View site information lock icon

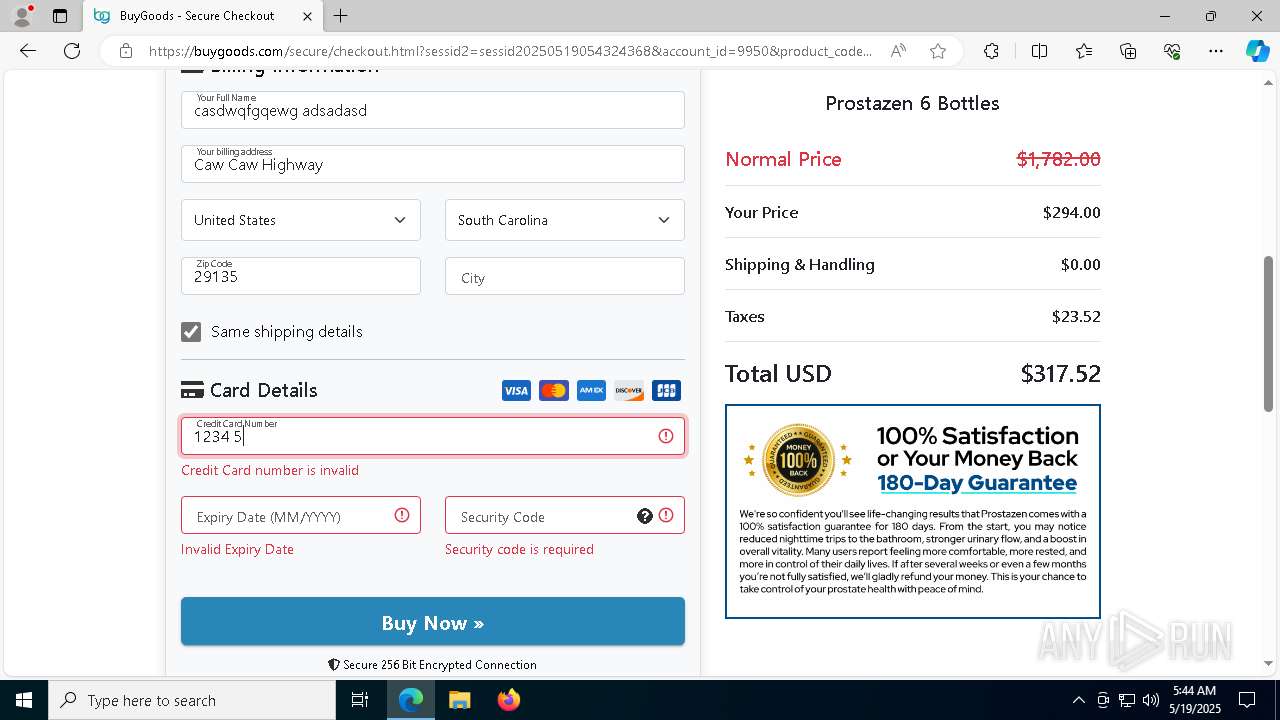[x=125, y=51]
